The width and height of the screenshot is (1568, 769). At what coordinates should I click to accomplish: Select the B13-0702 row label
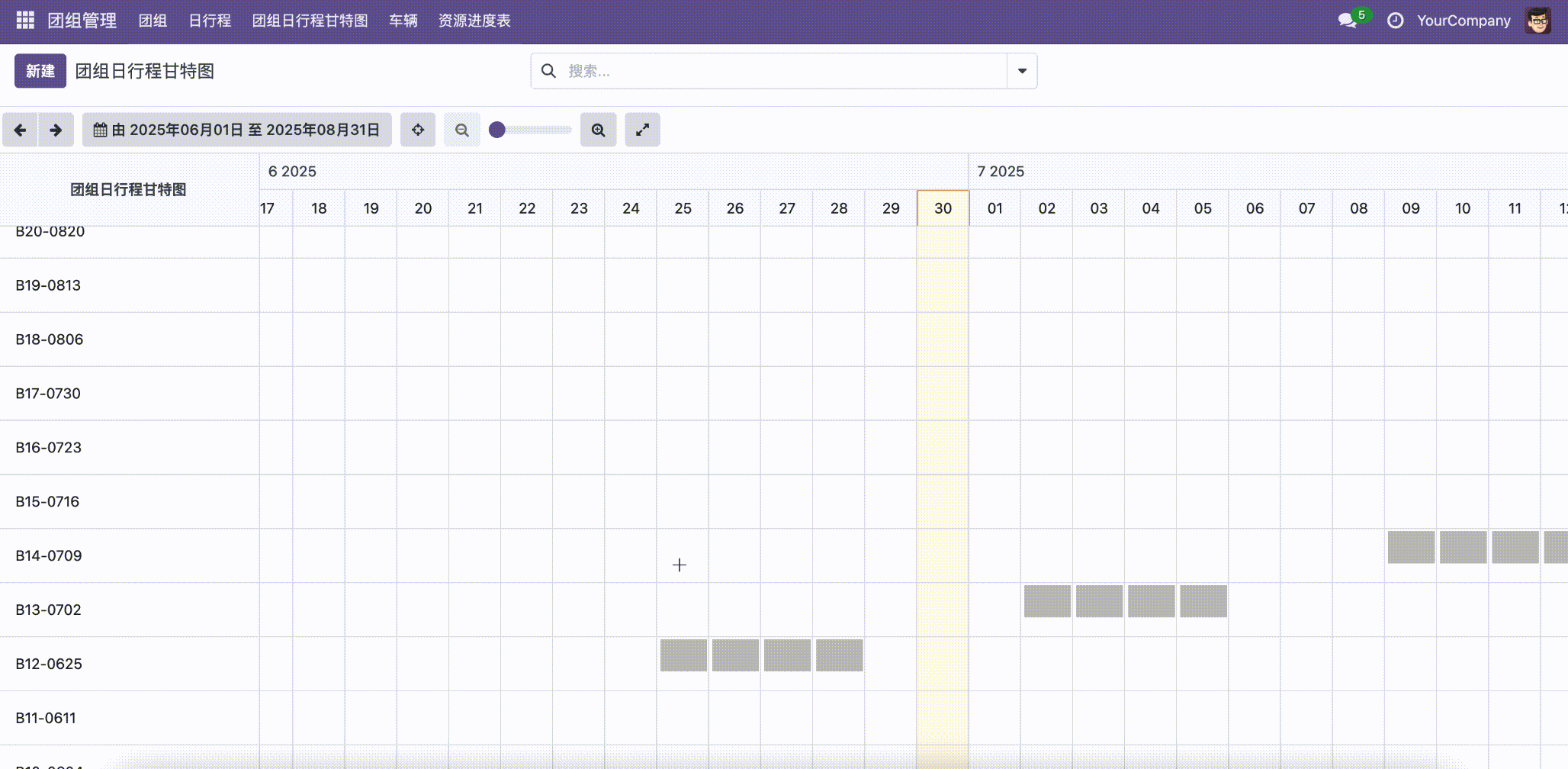click(x=48, y=610)
